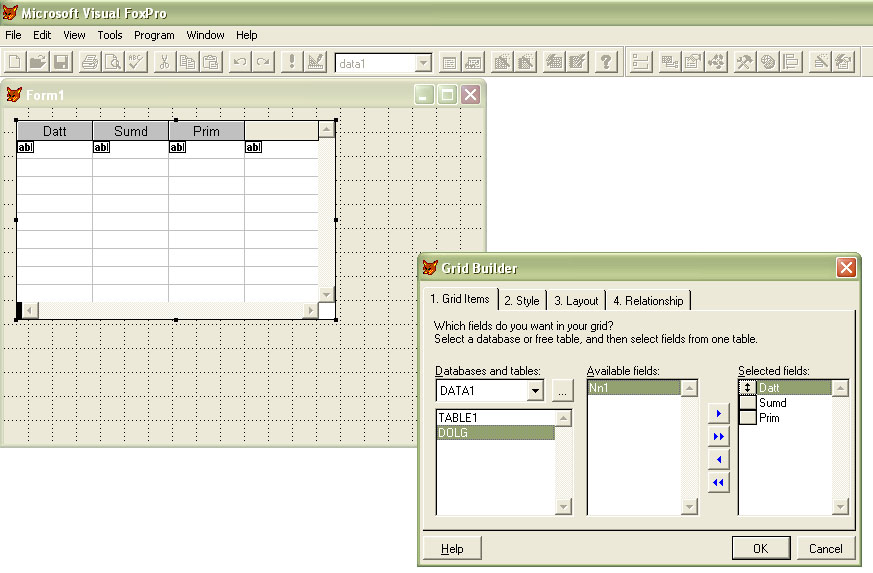Click the Form Controls hammer and wrench icon

pyautogui.click(x=744, y=62)
